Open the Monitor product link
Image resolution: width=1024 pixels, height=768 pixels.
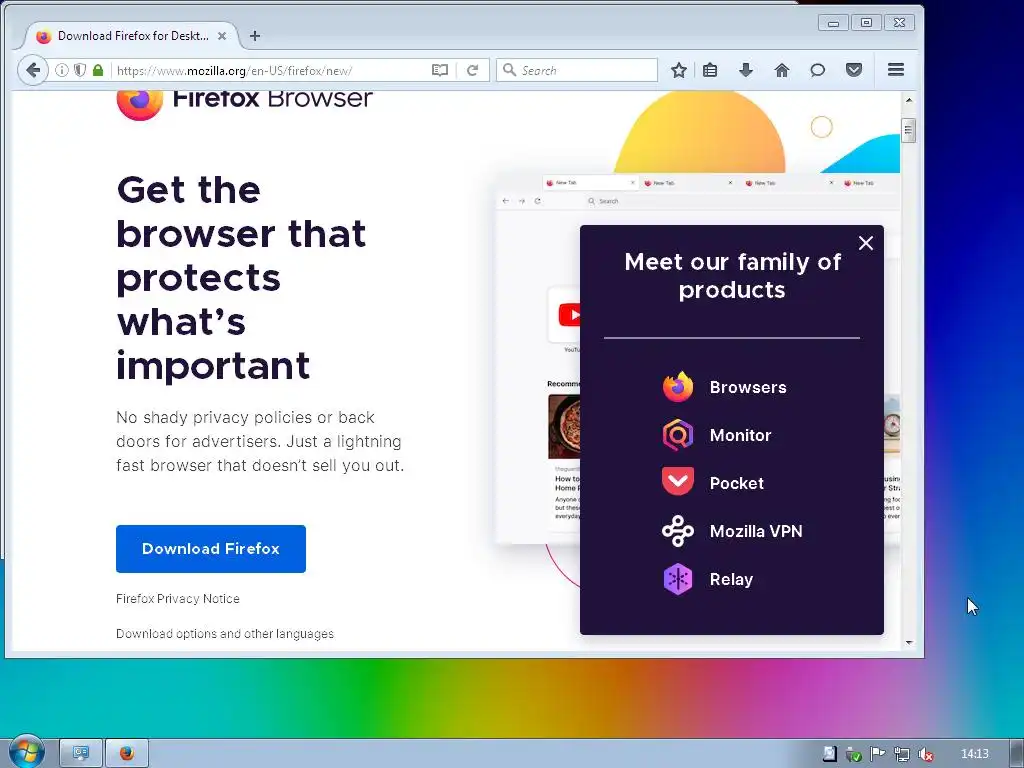tap(741, 435)
